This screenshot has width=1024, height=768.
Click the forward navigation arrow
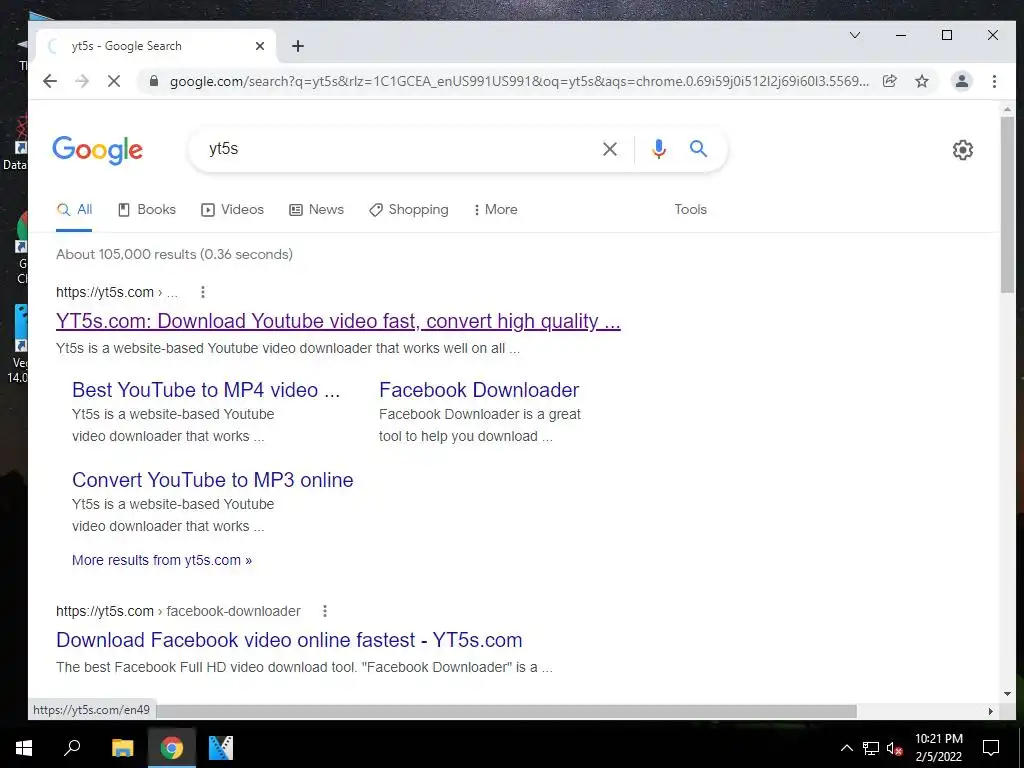82,81
